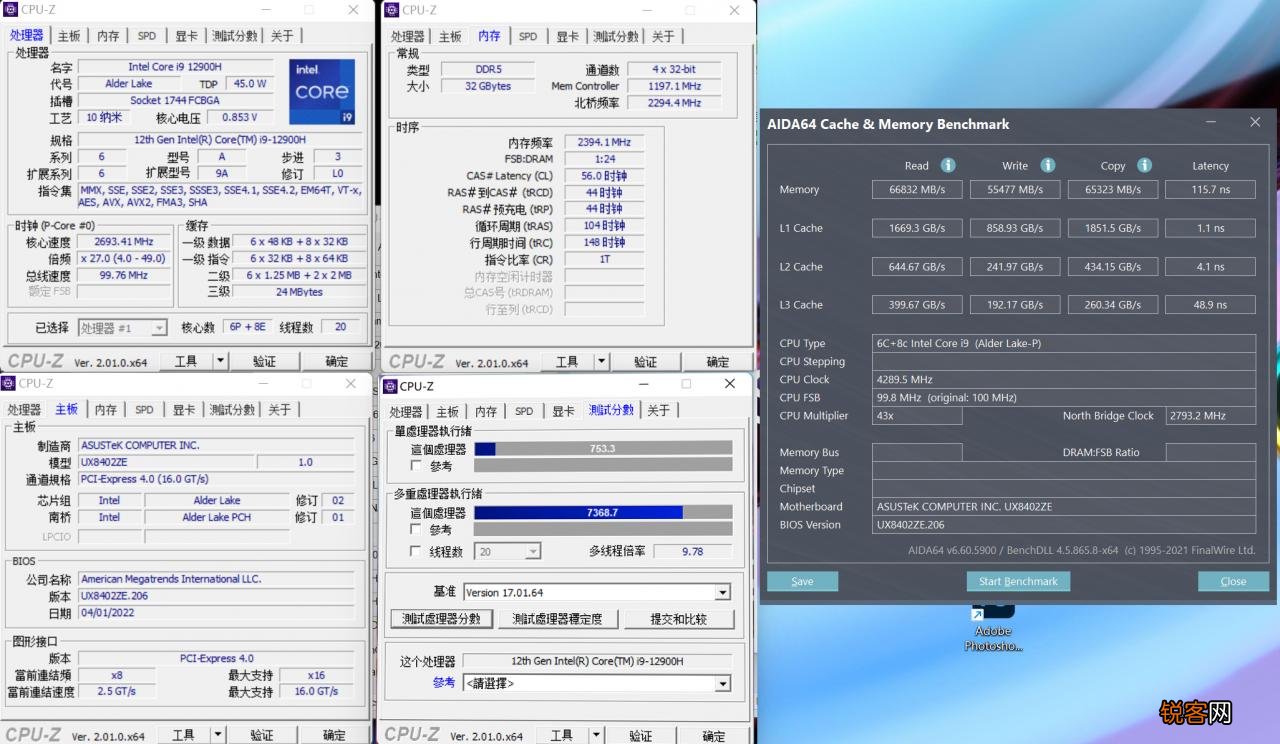
Task: Click the 工具 button in the mainboard CPU-Z window
Action: pos(183,735)
